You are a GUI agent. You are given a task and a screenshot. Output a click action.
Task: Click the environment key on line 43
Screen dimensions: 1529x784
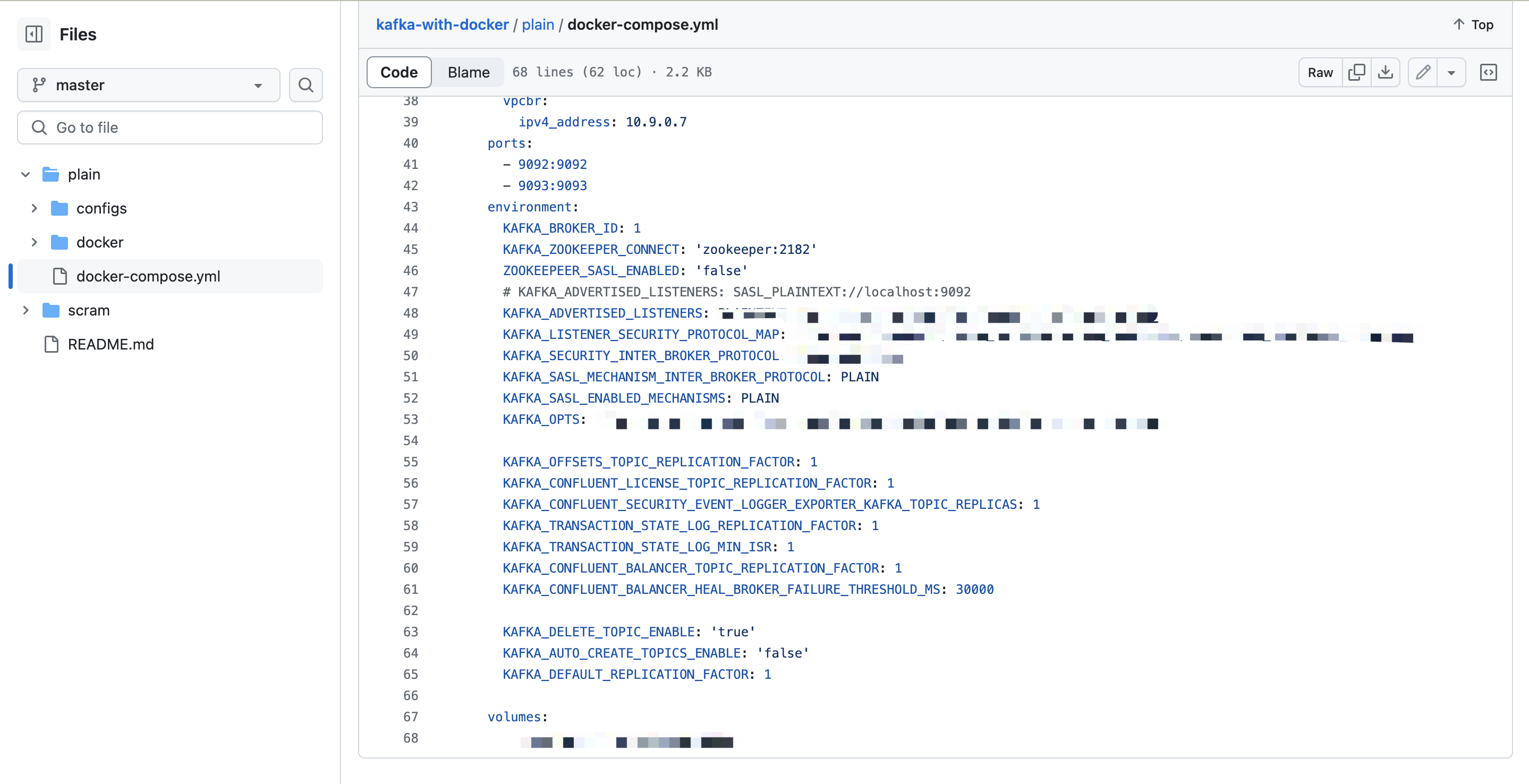point(529,207)
